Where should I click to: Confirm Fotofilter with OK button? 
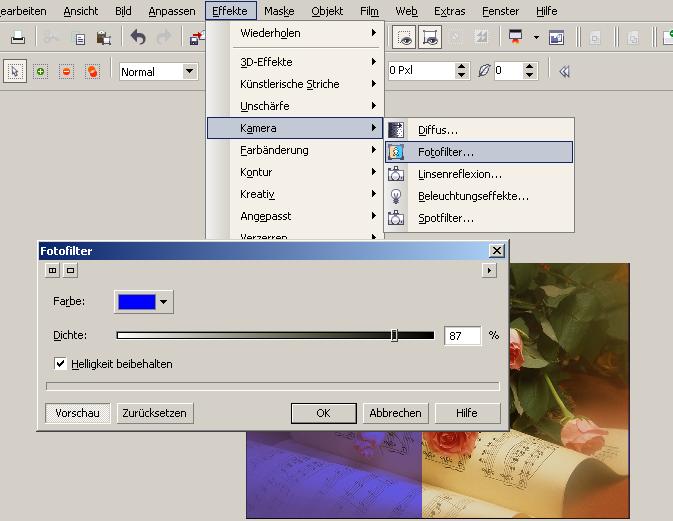(324, 413)
